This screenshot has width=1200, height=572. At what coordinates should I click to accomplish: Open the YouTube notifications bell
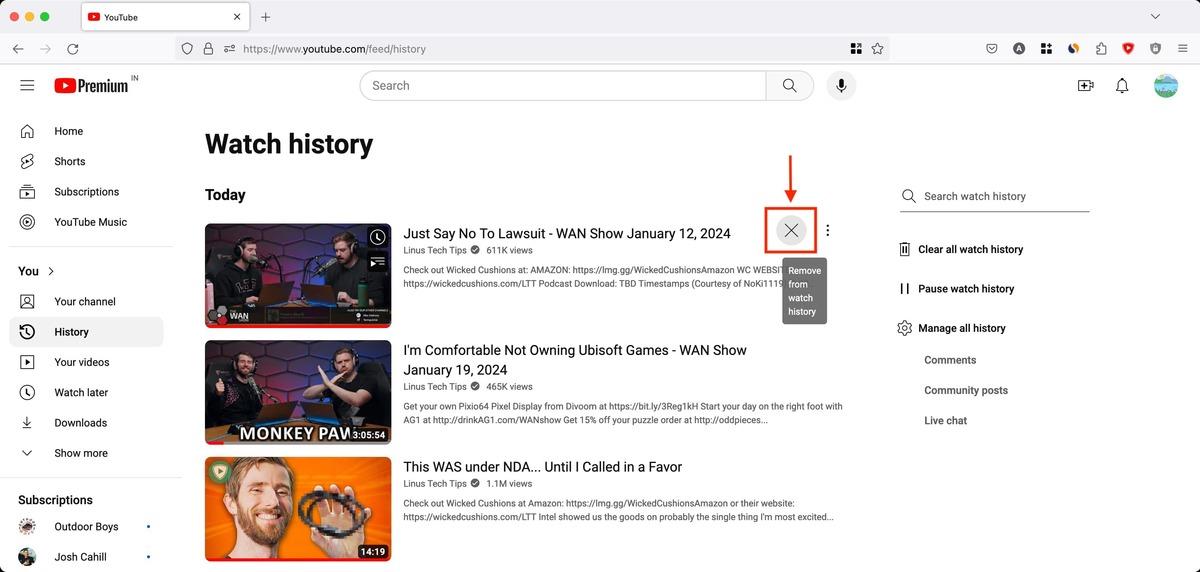click(1122, 86)
